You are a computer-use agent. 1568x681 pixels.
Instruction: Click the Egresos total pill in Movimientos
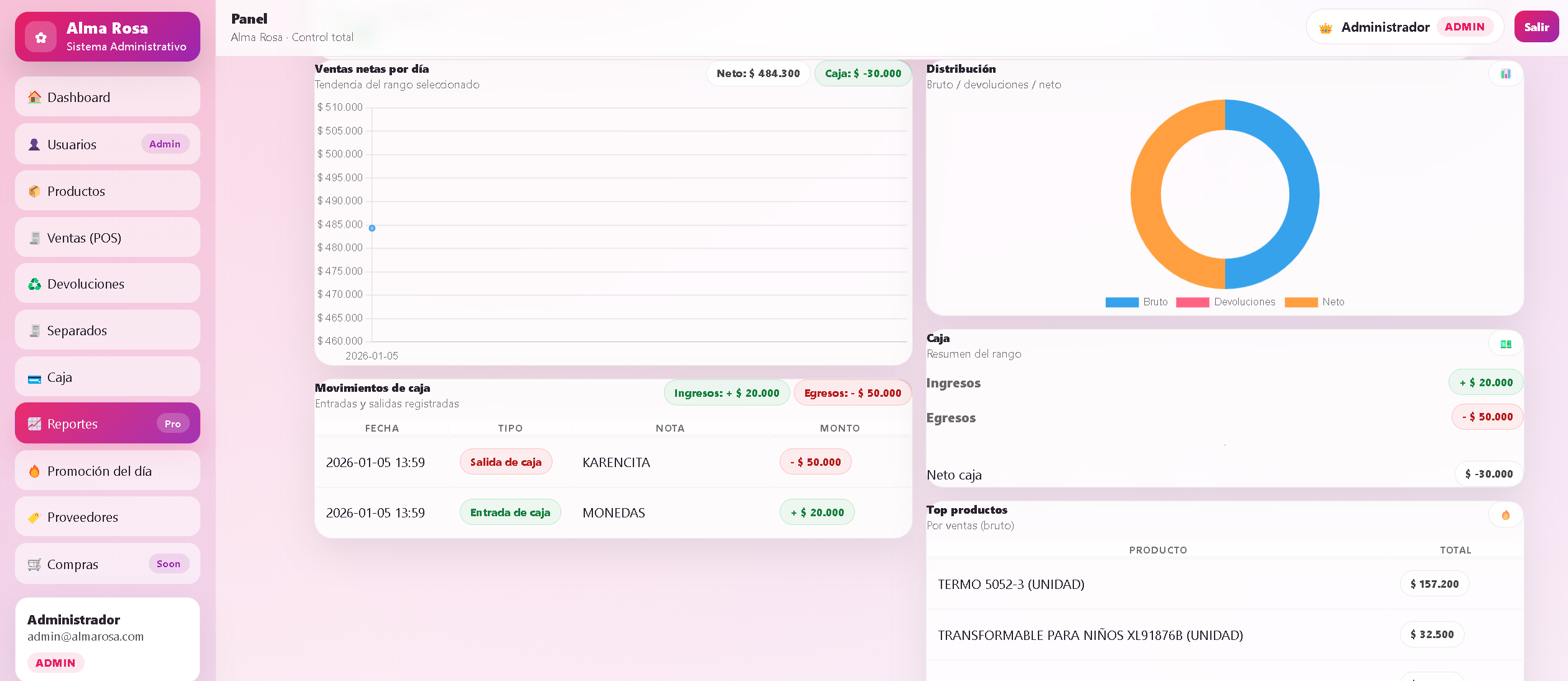852,393
